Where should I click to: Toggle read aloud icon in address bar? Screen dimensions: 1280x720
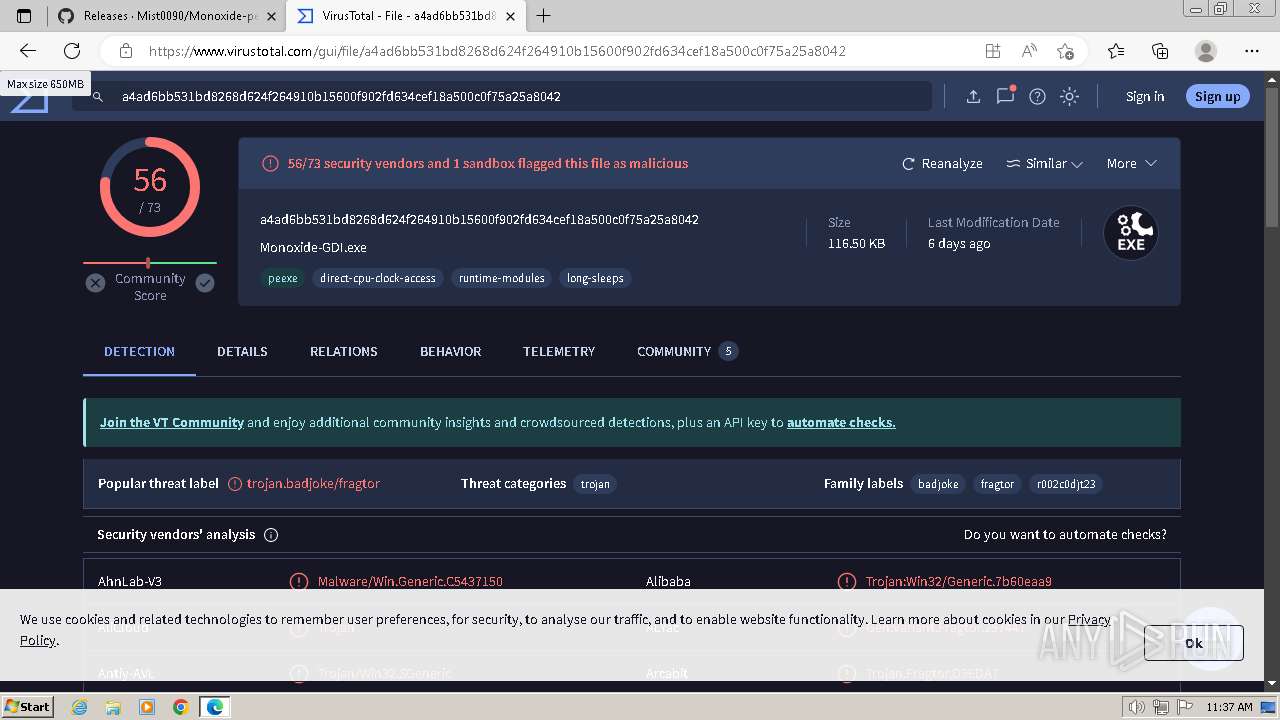tap(1029, 51)
